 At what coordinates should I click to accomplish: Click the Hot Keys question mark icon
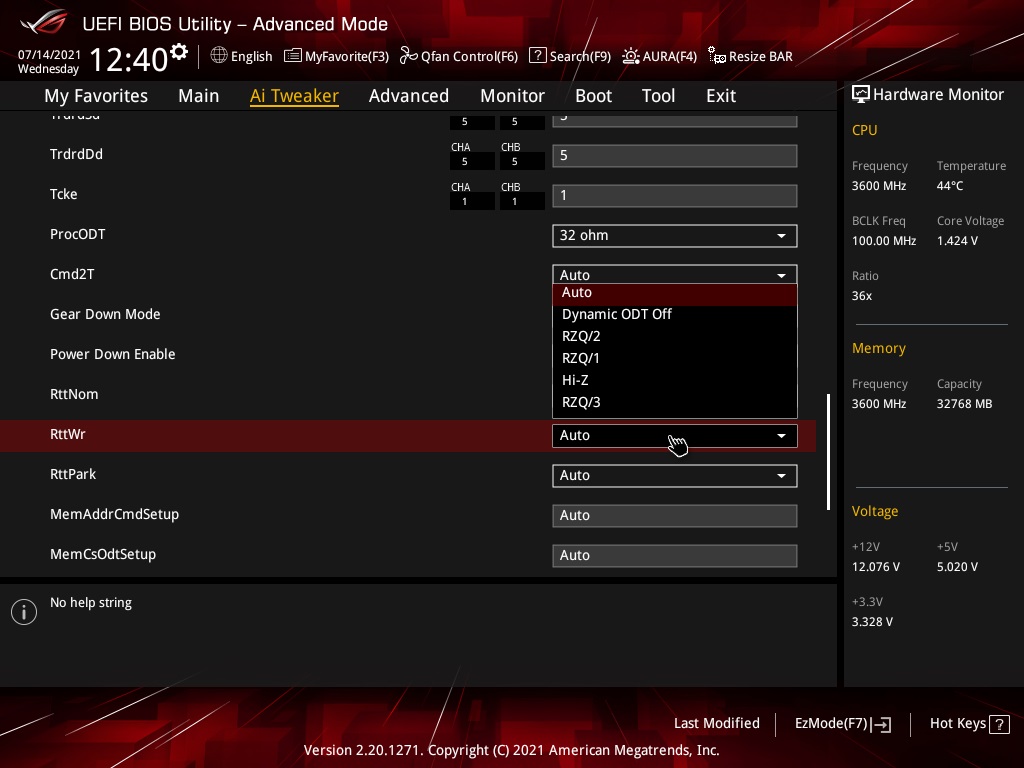[999, 724]
